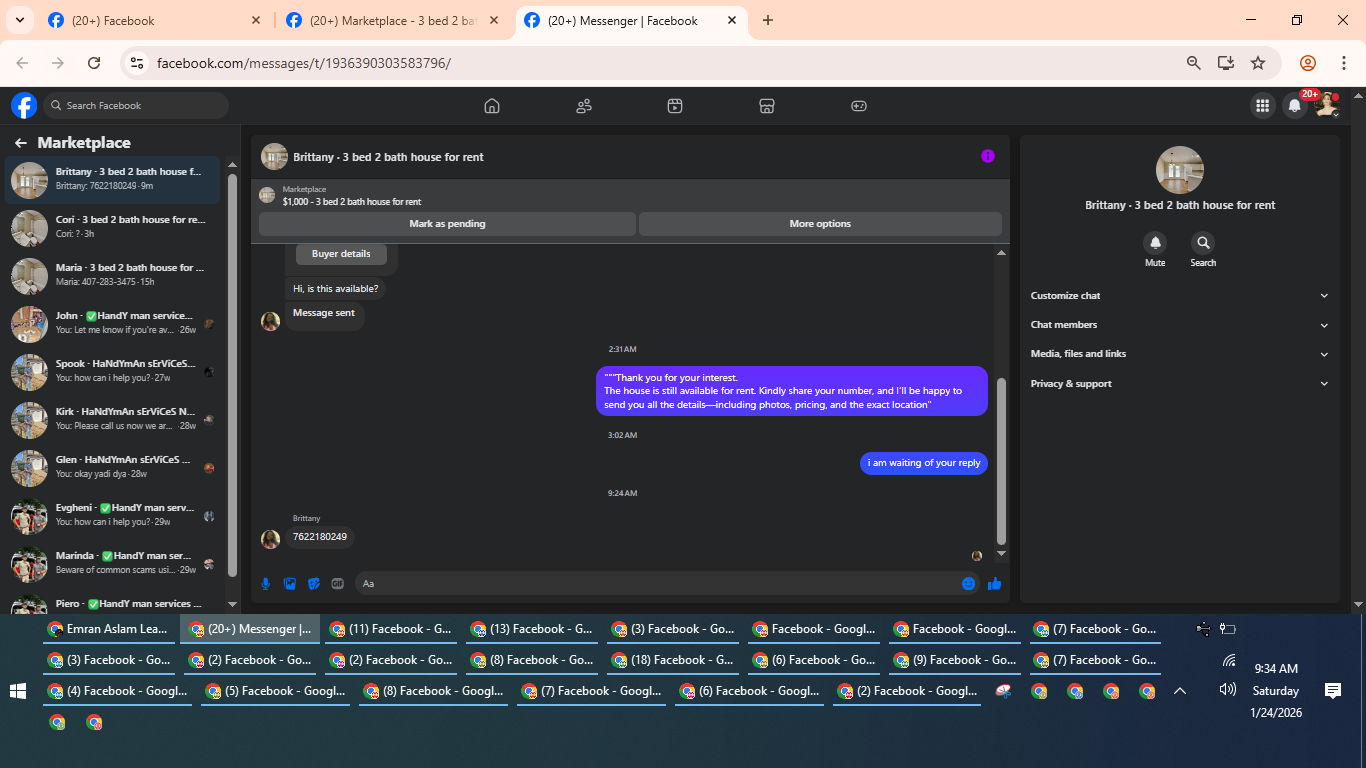Open Windows Start menu

17,690
